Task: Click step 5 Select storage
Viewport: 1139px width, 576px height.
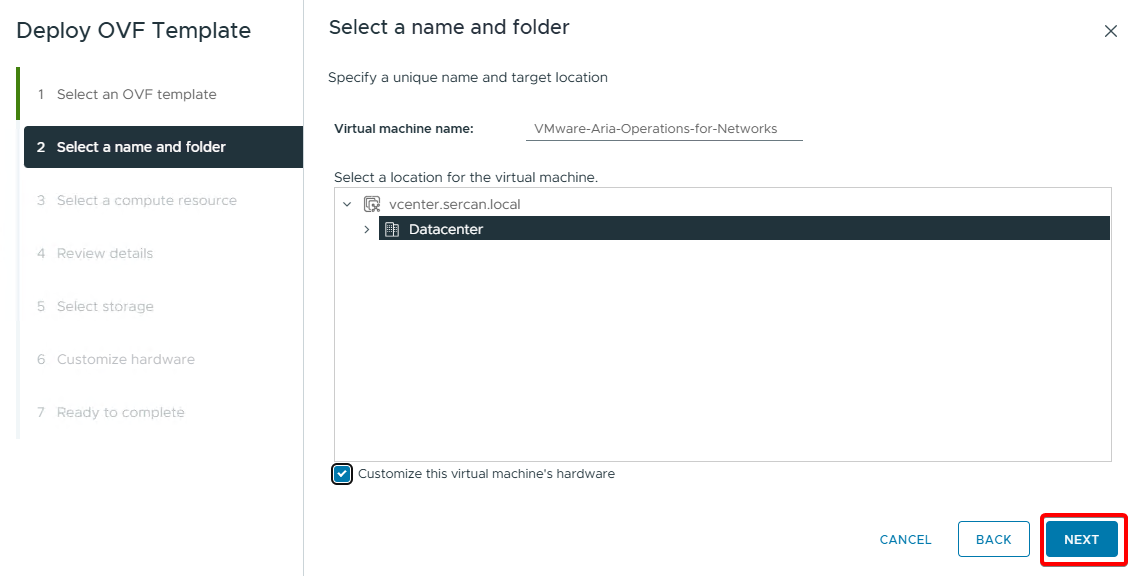Action: pos(105,306)
